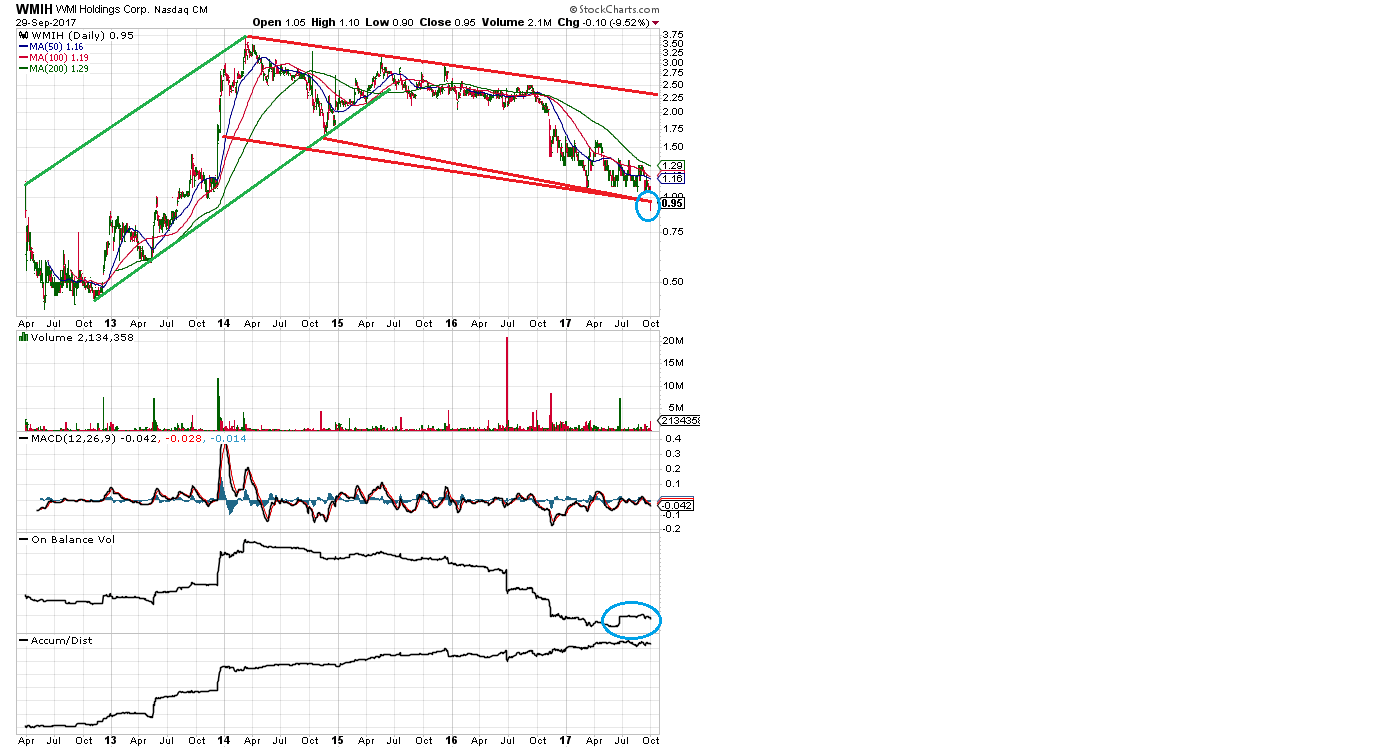Click the 1.16 MA(50) price tag
1378x748 pixels.
(672, 178)
